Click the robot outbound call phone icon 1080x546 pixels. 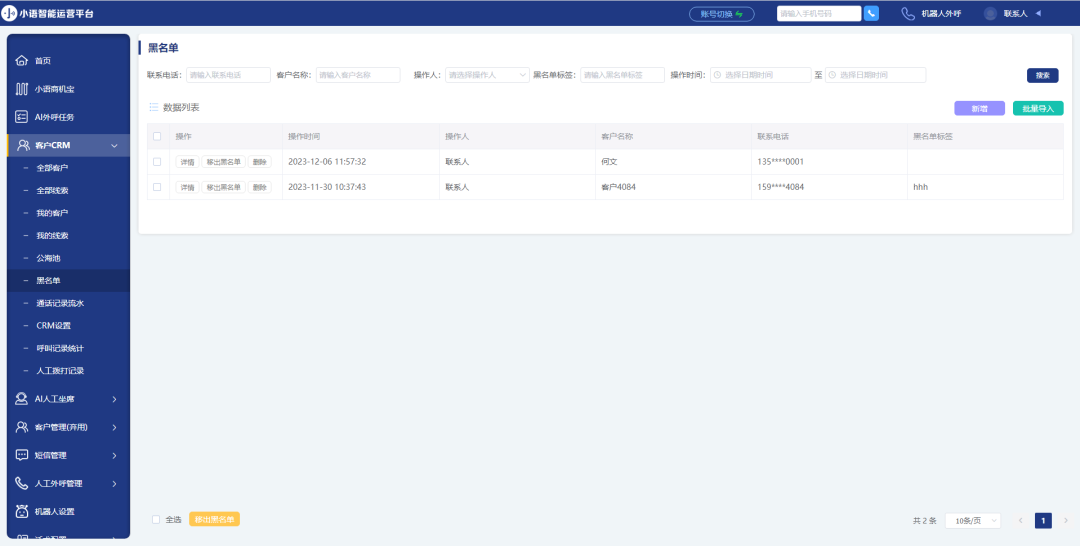pos(908,13)
